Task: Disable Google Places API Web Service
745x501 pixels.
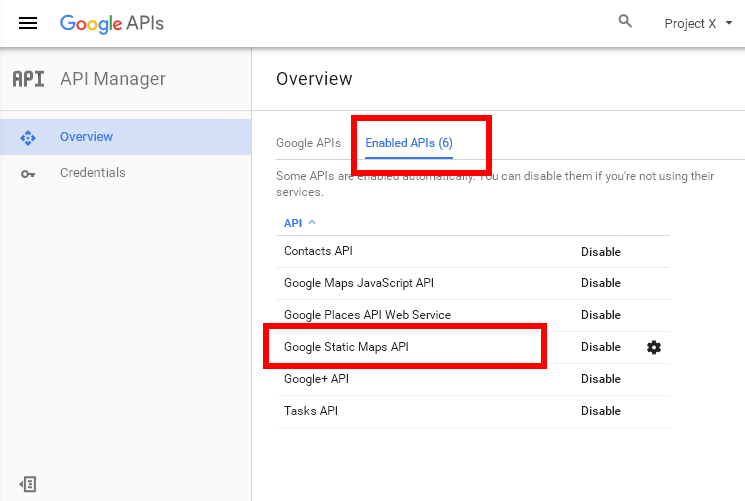Action: (x=601, y=315)
